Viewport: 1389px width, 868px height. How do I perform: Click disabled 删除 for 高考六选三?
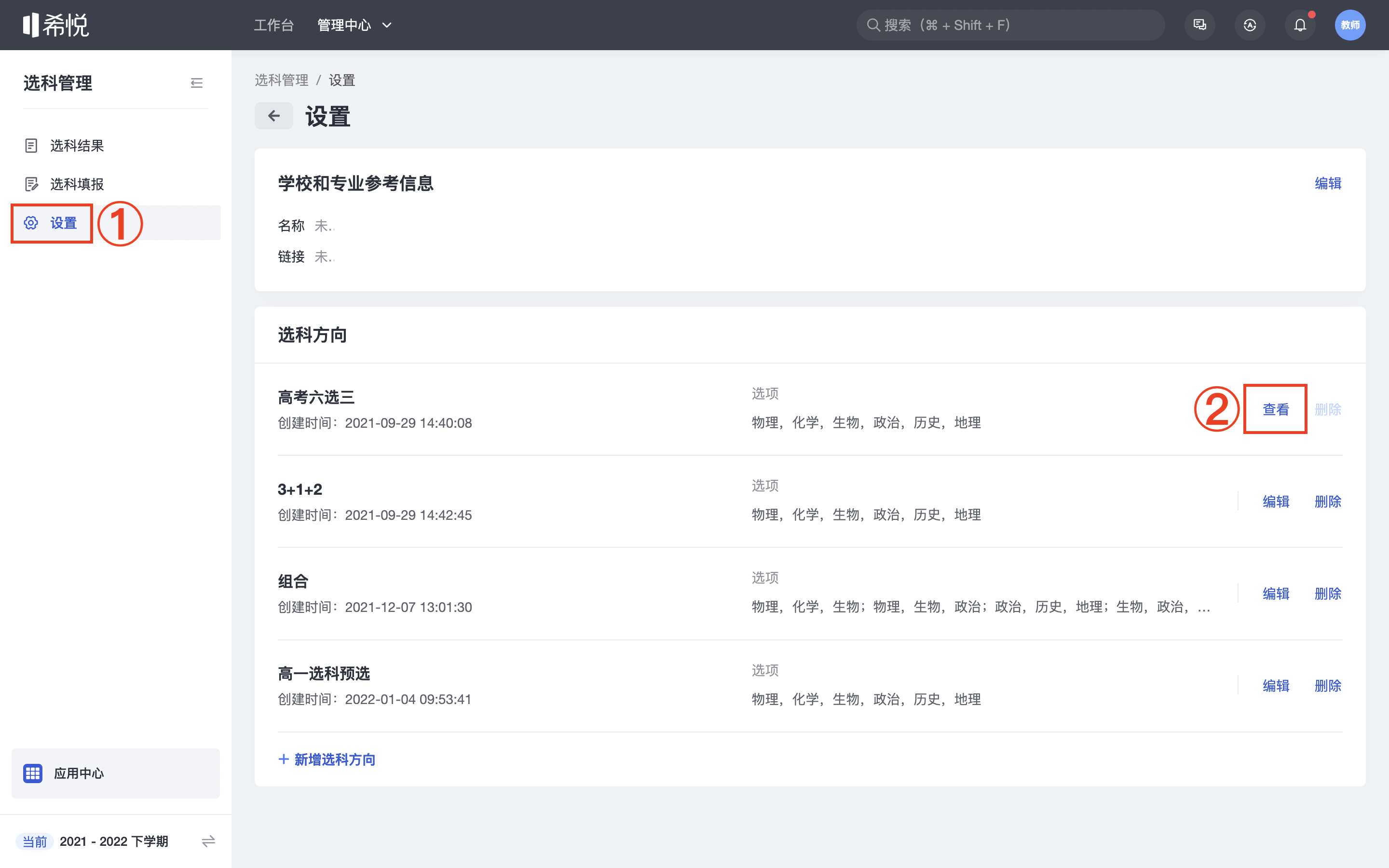(x=1328, y=409)
